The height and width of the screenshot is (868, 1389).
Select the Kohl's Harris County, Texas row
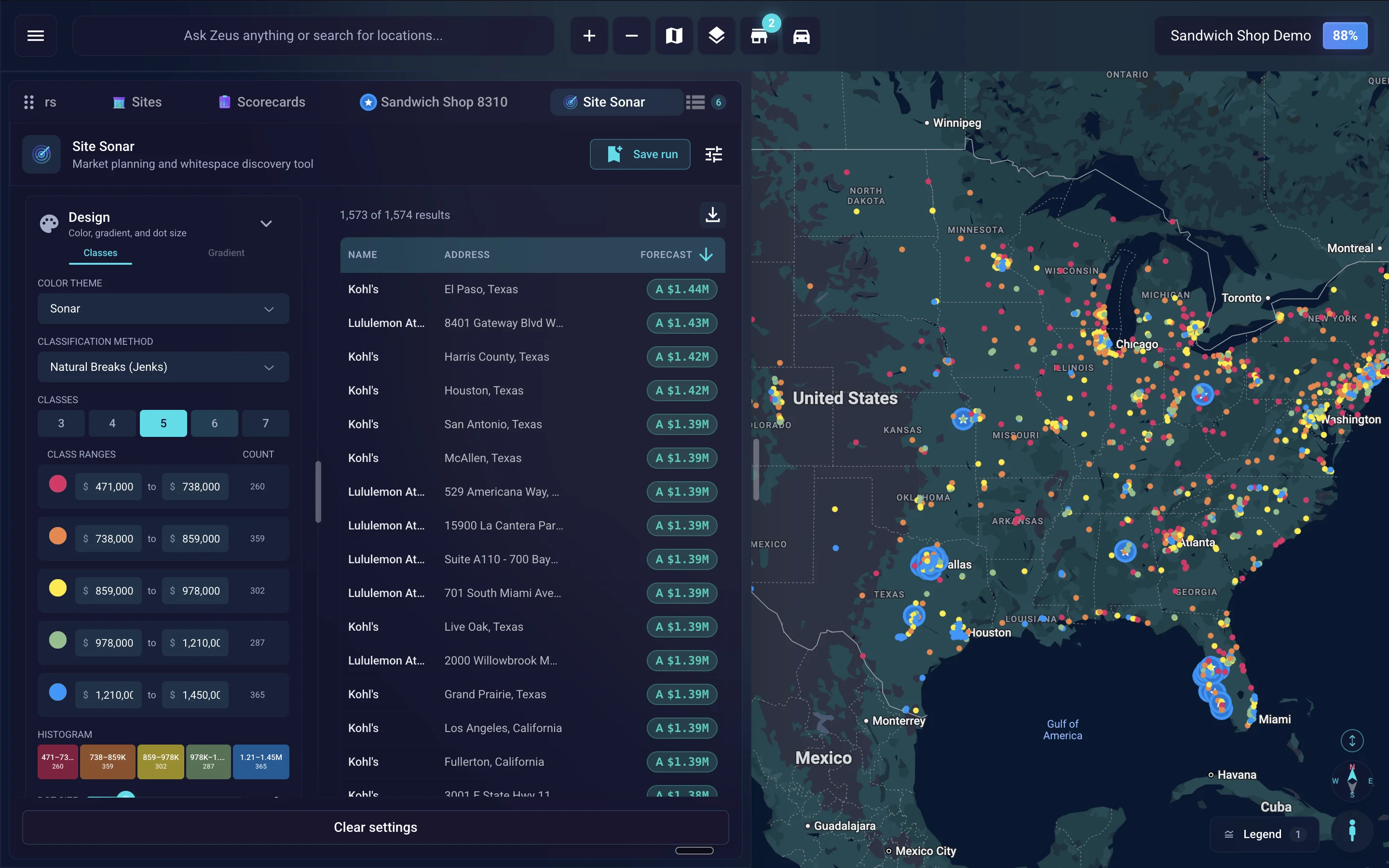tap(532, 356)
